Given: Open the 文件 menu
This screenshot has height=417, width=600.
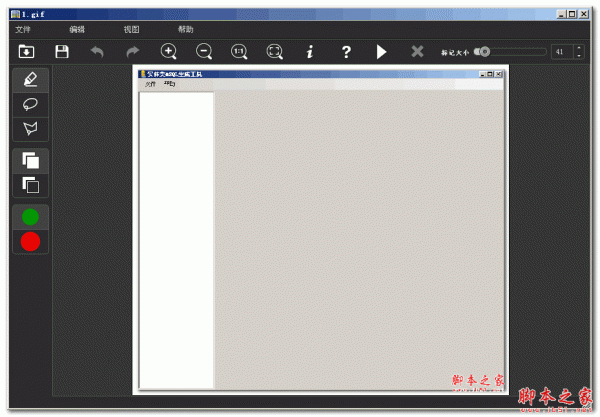Looking at the screenshot, I should tap(23, 29).
